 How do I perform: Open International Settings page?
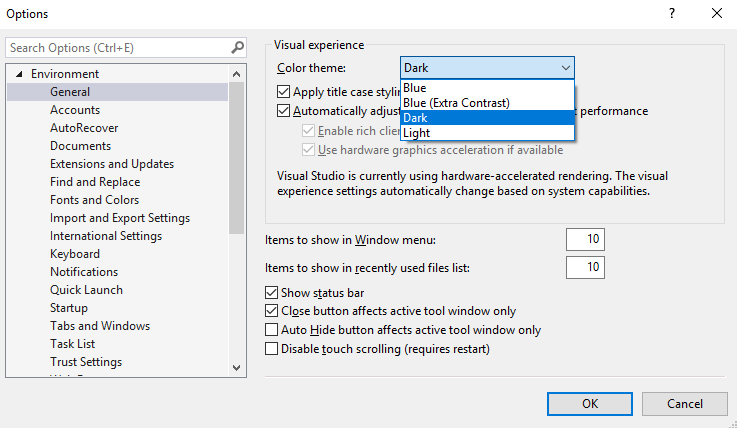point(106,236)
